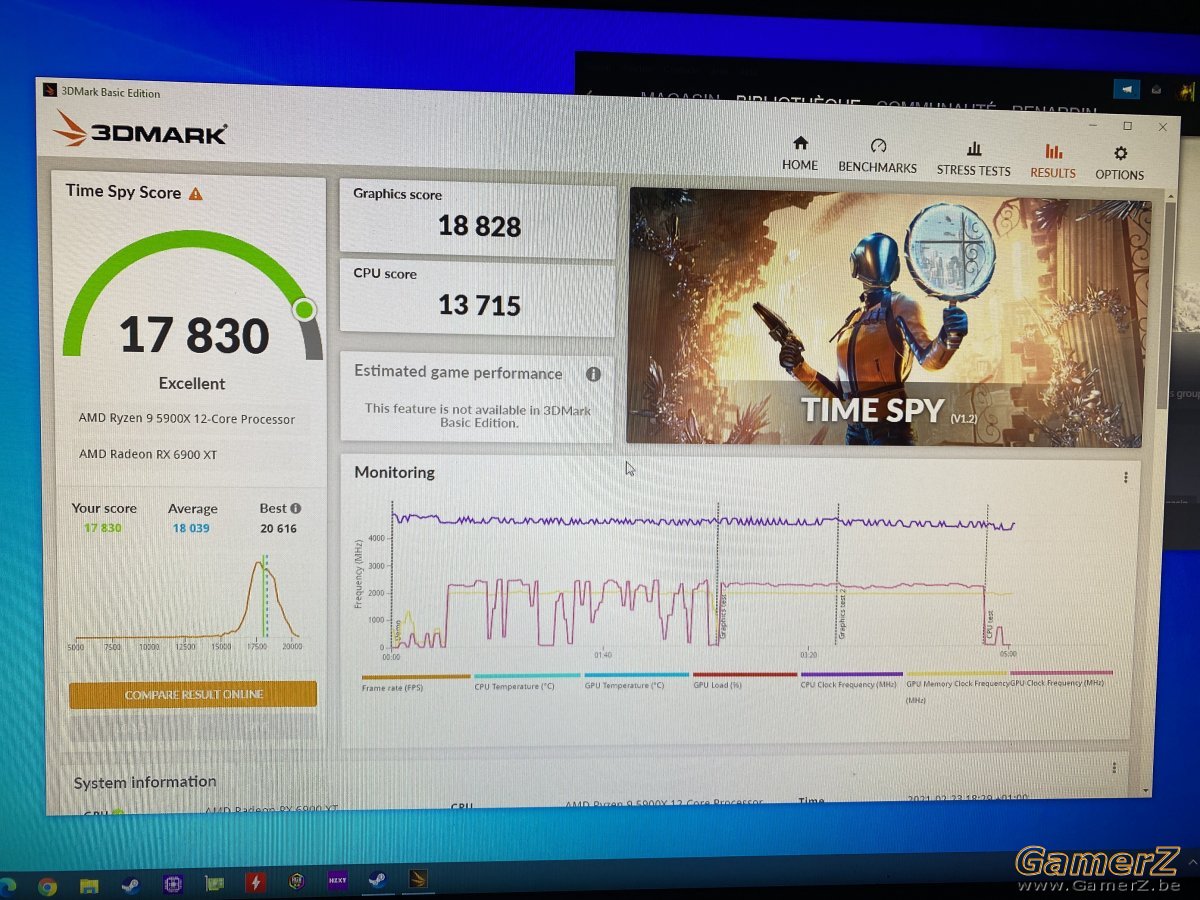Toggle the Frame rate (FPS) legend series
1200x900 pixels.
[x=415, y=682]
